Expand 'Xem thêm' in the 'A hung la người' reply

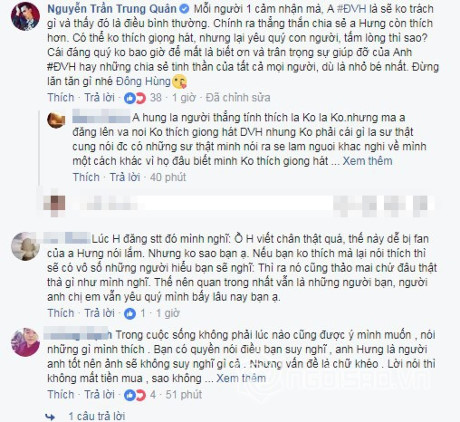(367, 161)
